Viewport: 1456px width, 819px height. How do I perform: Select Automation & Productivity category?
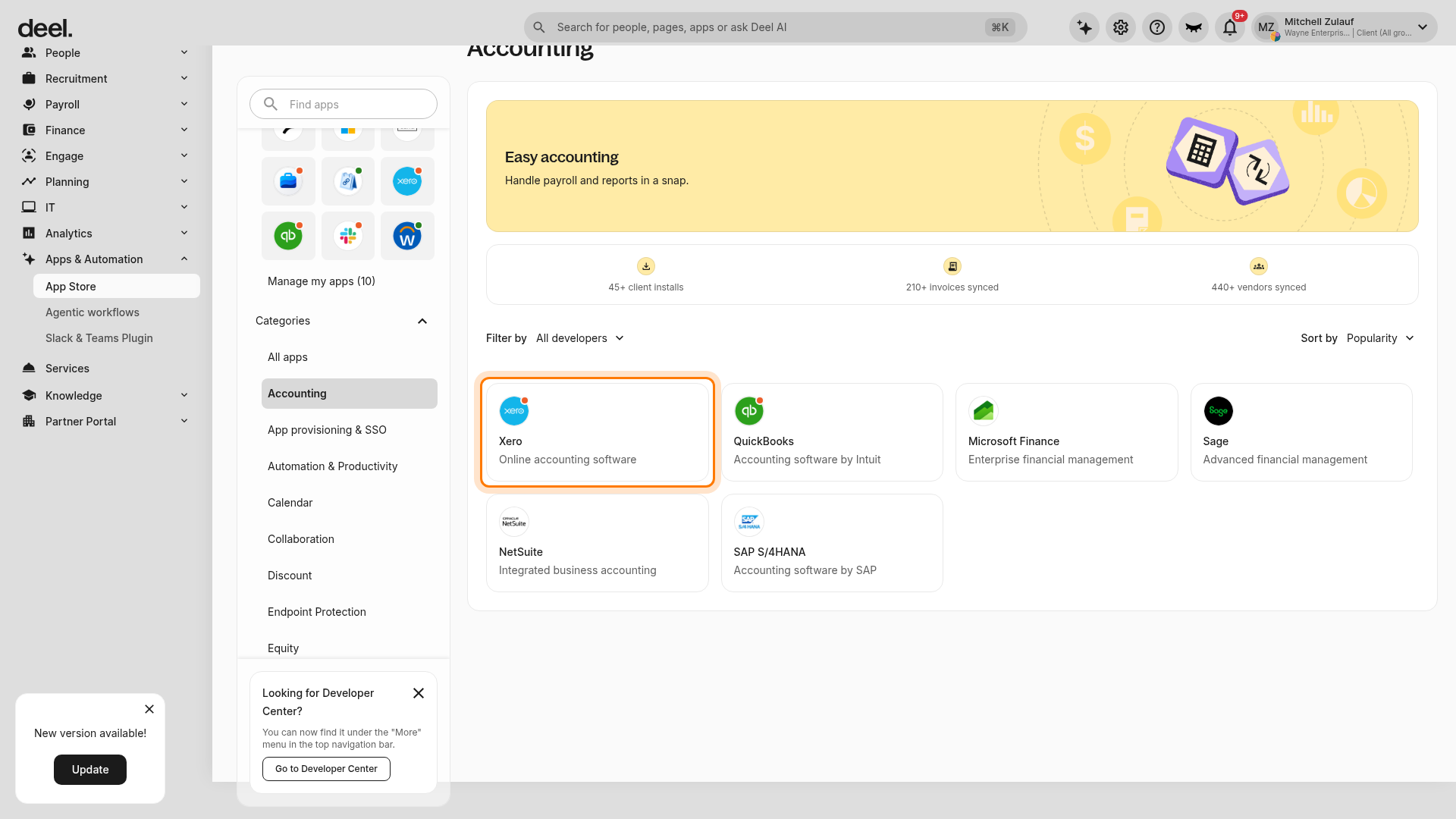pyautogui.click(x=350, y=466)
